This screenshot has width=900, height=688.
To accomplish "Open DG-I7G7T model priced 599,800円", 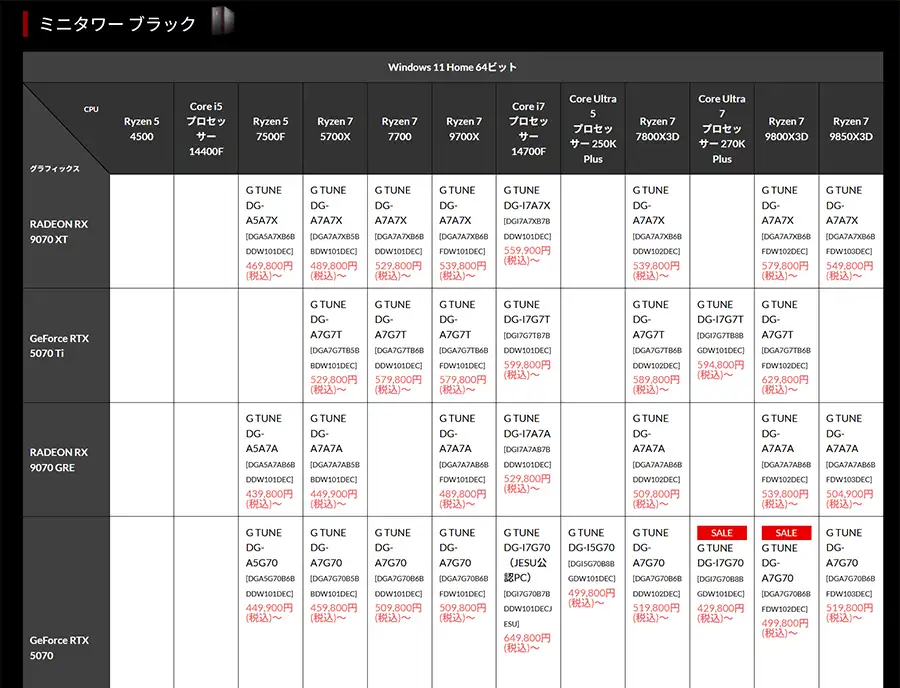I will tap(527, 339).
